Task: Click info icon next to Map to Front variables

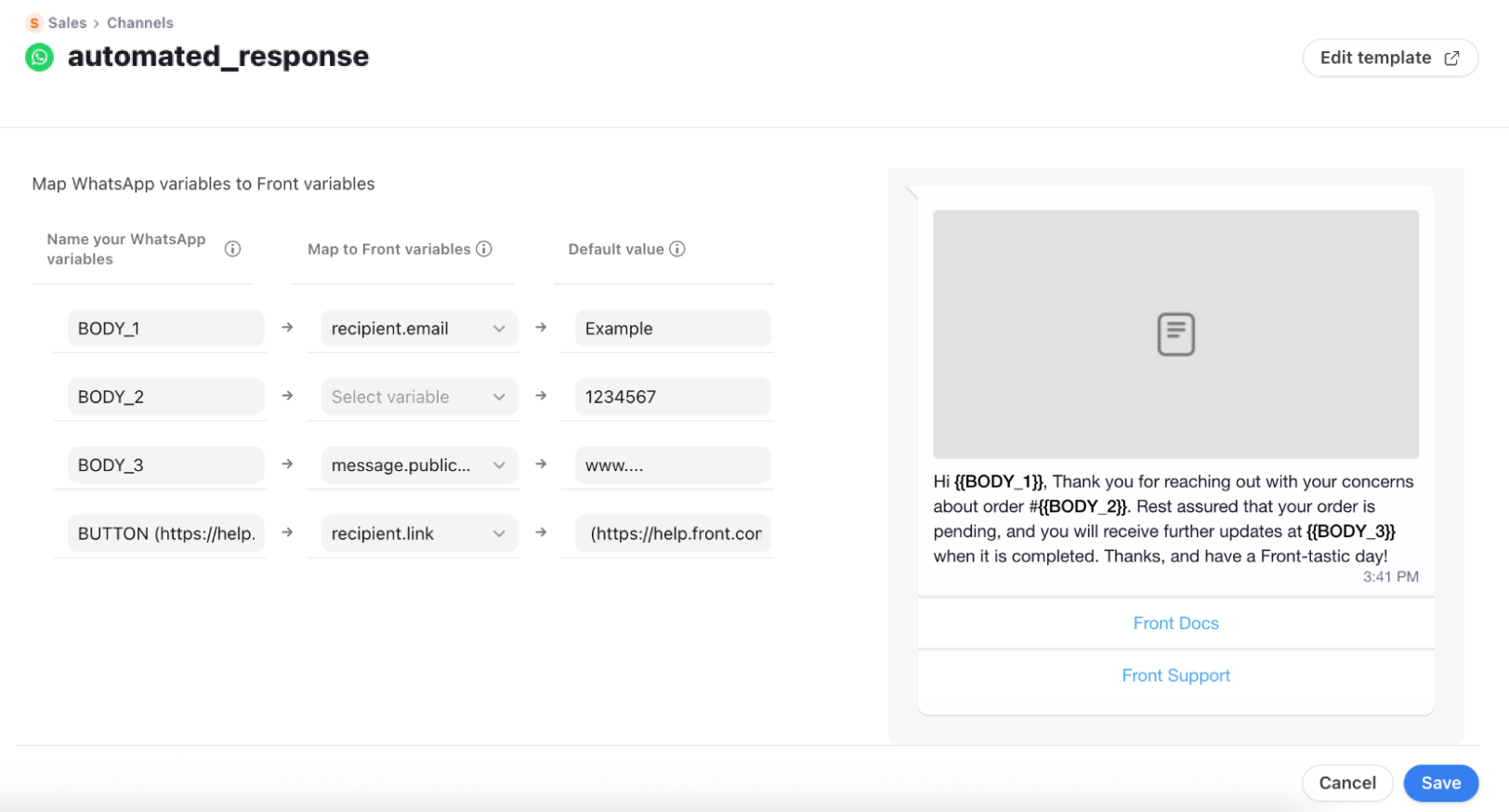Action: [x=484, y=249]
